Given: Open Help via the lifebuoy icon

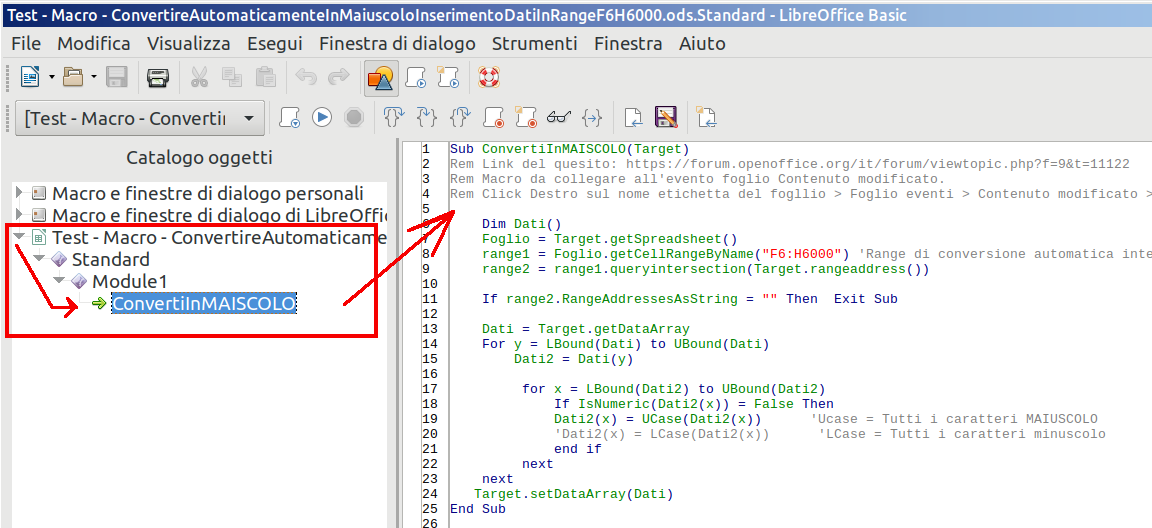Looking at the screenshot, I should tap(489, 77).
